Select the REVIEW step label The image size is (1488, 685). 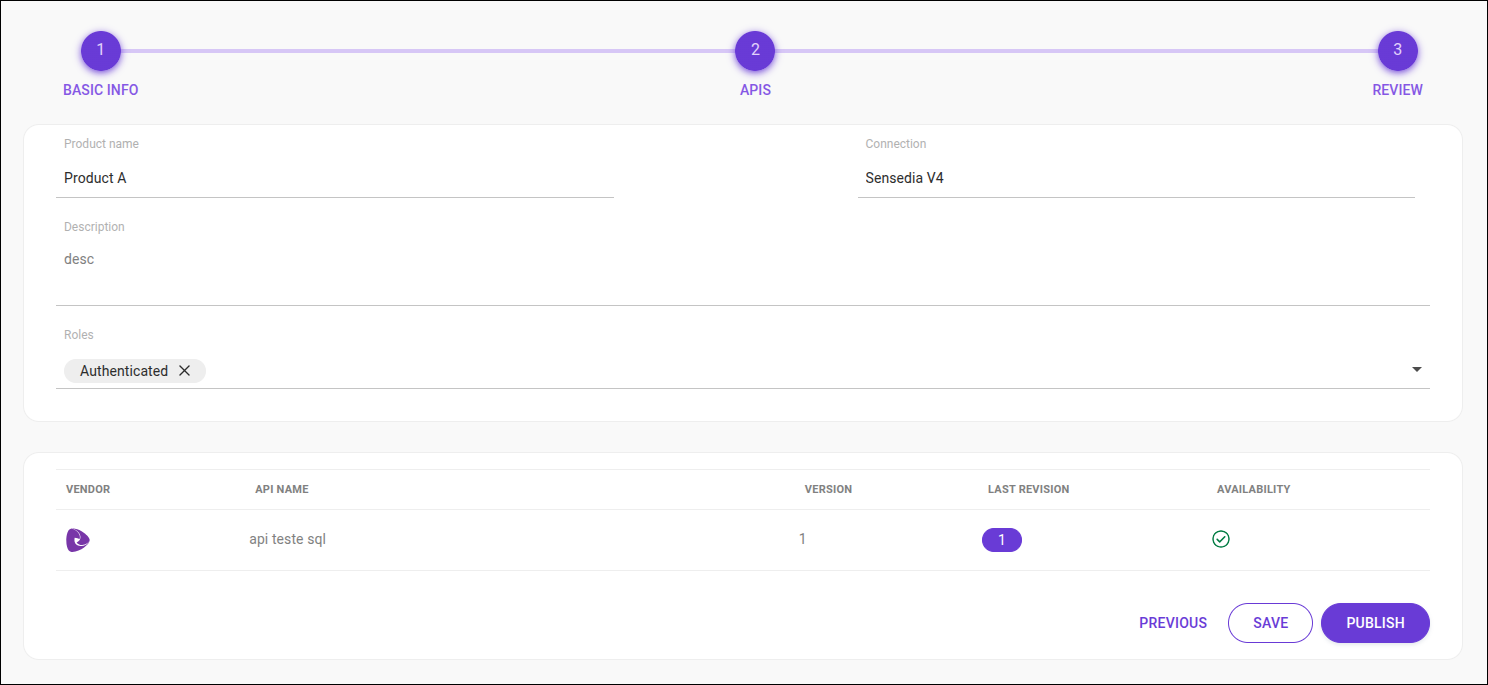click(x=1397, y=89)
